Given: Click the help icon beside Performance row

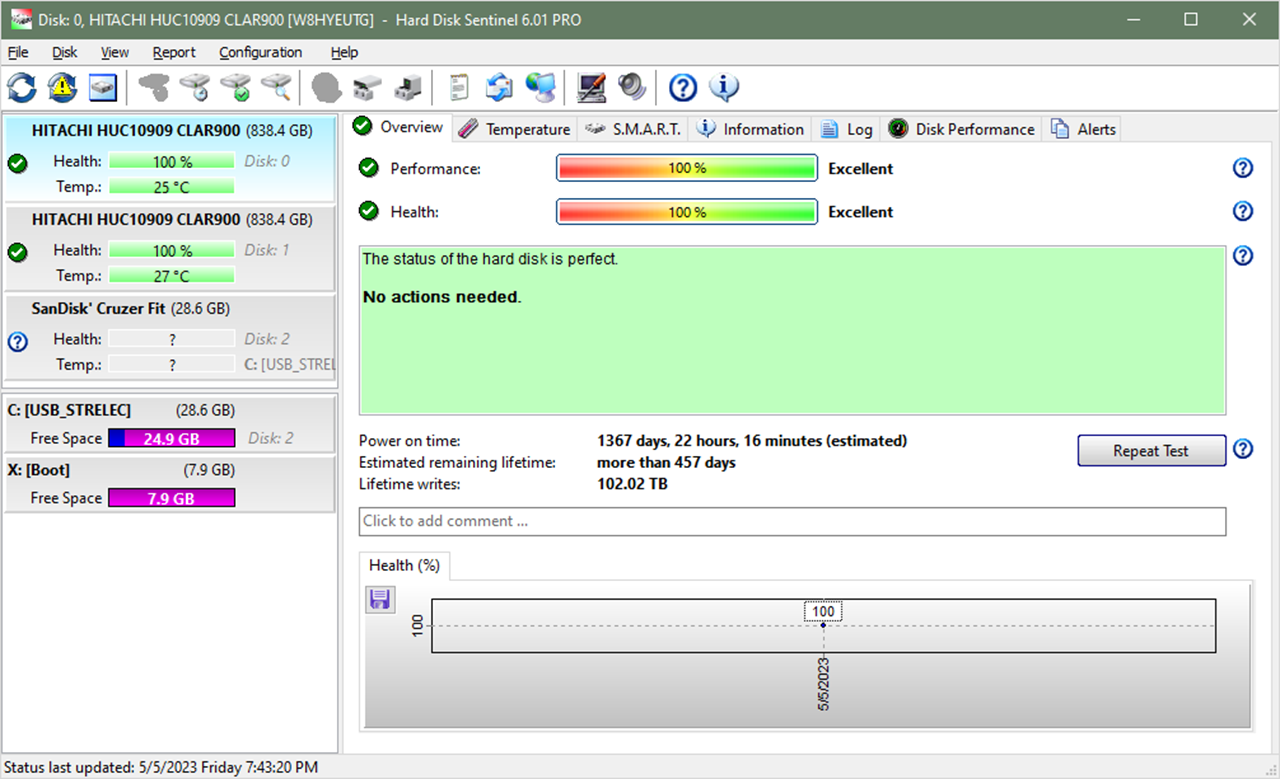Looking at the screenshot, I should (x=1242, y=168).
